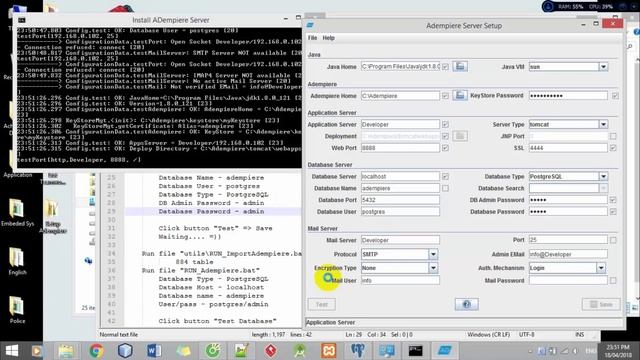The height and width of the screenshot is (360, 640).
Task: Open the Auth. Mechanism dropdown
Action: (x=601, y=268)
